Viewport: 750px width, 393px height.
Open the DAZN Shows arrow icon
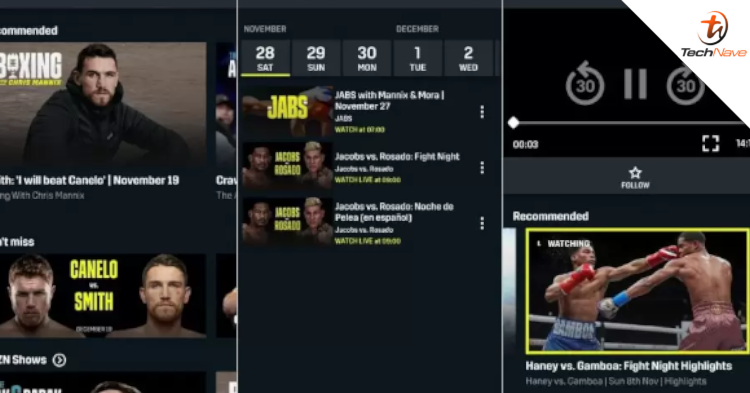click(59, 360)
